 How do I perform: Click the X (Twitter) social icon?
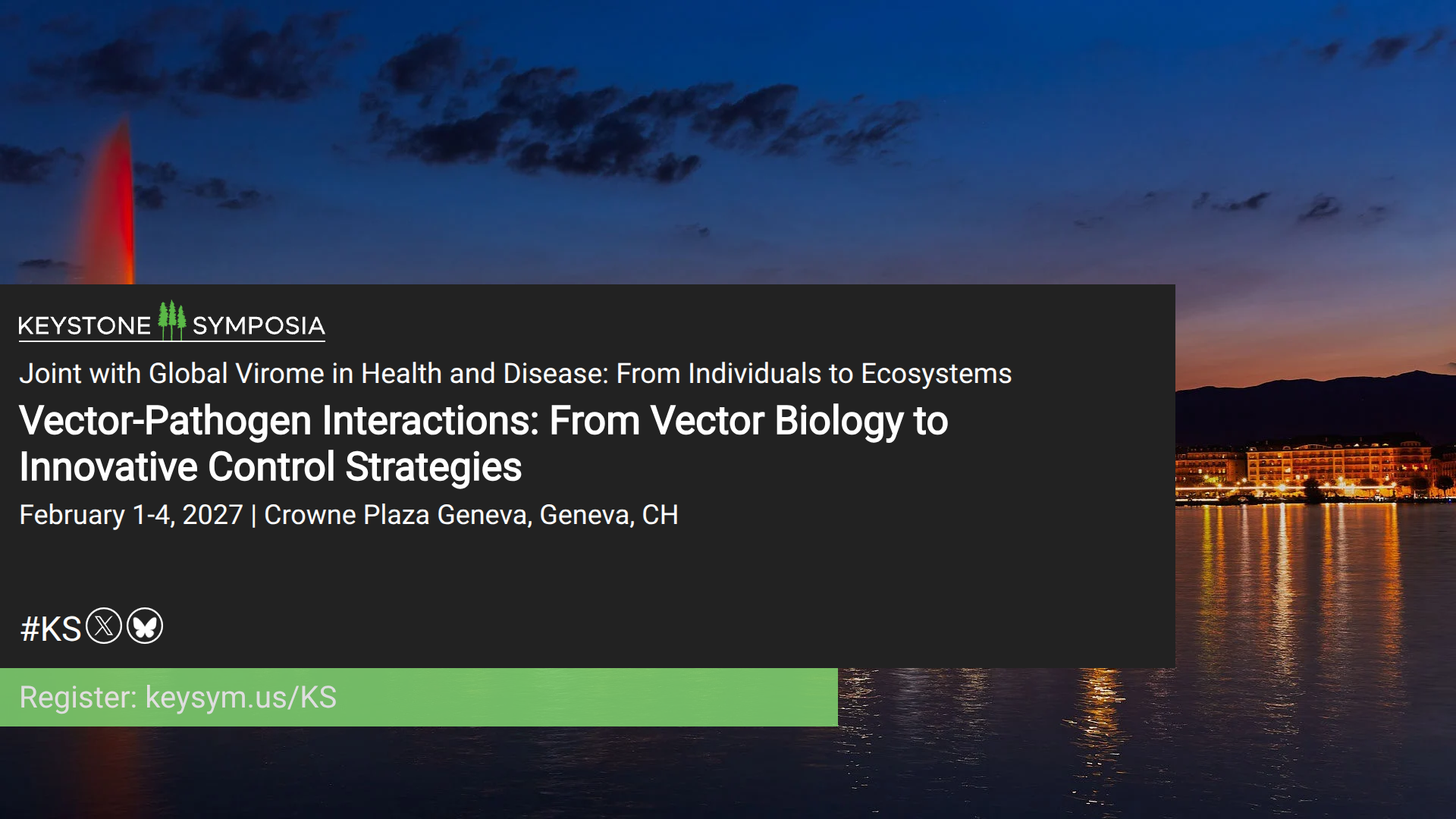pos(104,626)
